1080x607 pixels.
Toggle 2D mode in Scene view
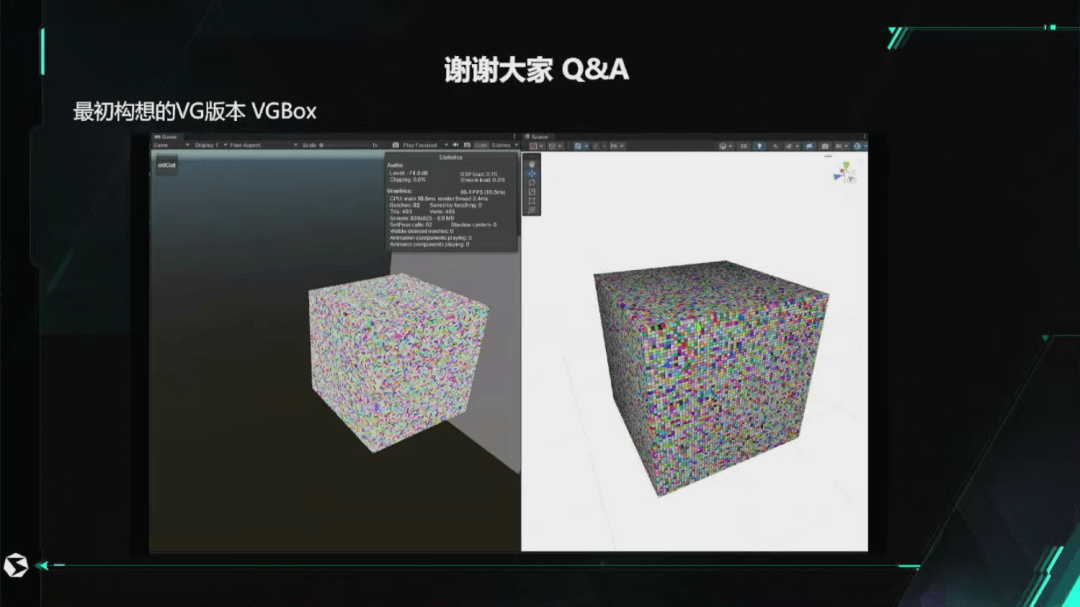744,146
